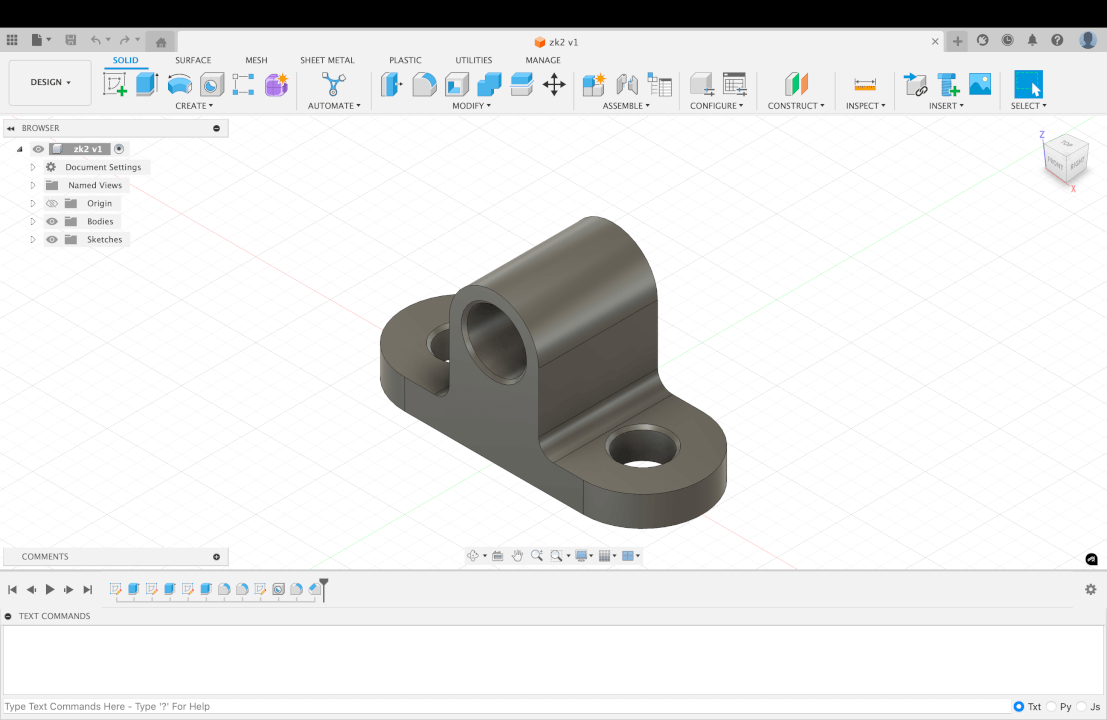
Task: Switch to the Surface tab
Action: tap(193, 60)
